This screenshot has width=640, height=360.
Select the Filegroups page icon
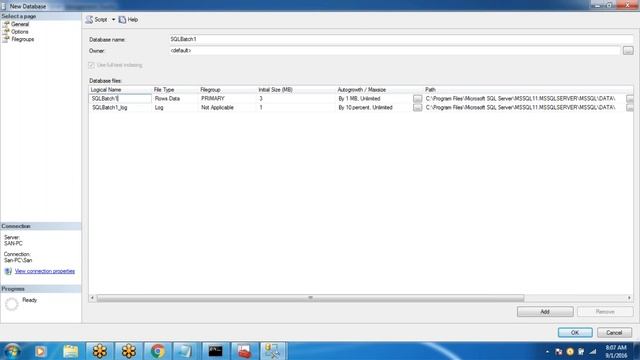[6, 39]
